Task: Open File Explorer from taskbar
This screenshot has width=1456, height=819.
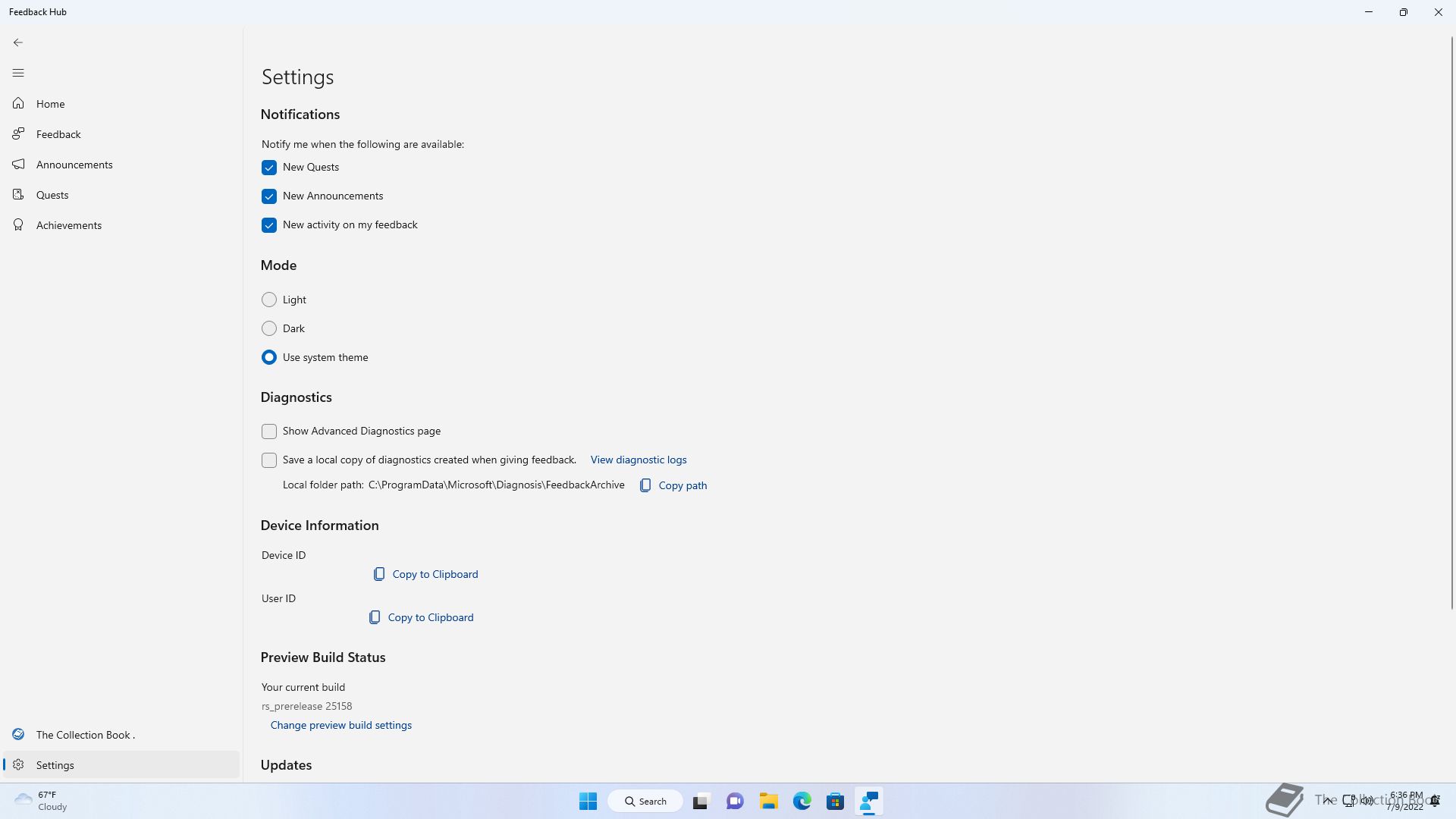Action: point(769,801)
